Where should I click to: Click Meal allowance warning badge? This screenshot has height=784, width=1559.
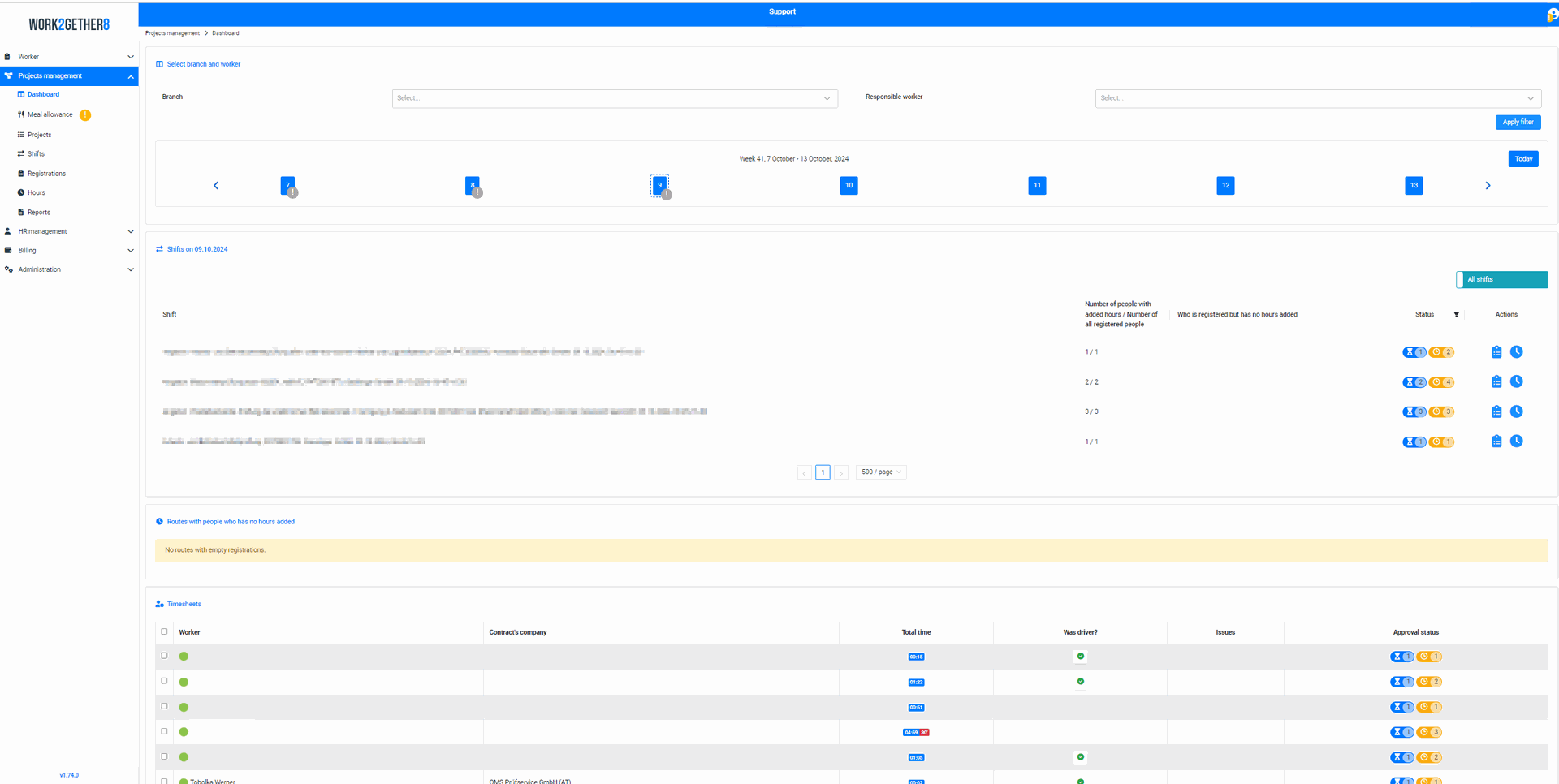(x=85, y=115)
